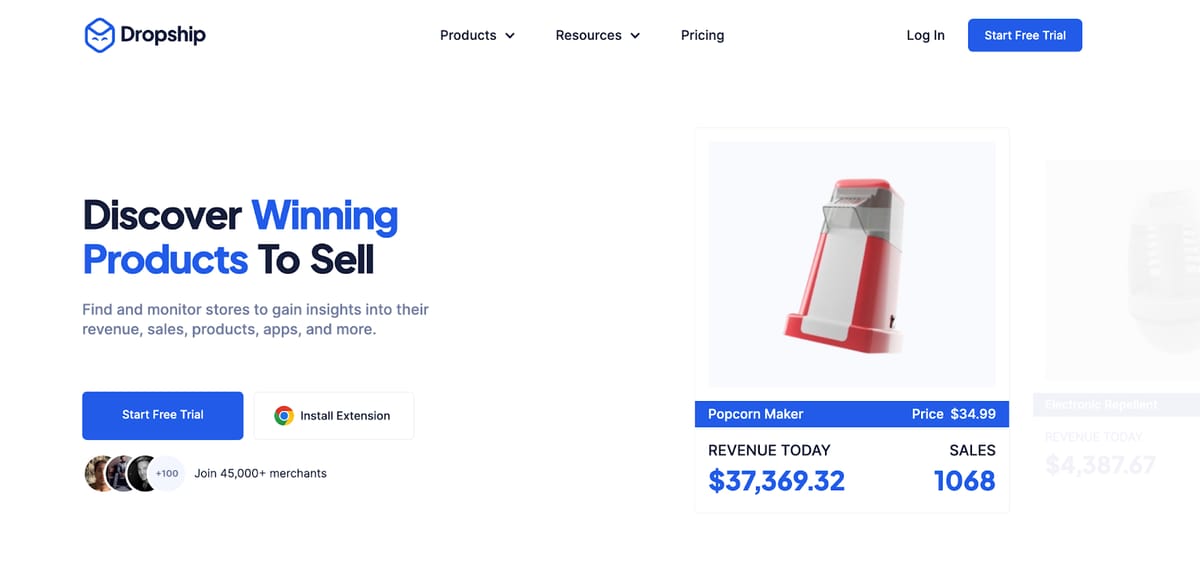Viewport: 1200px width, 566px height.
Task: Click the +100 merchants avatar badge
Action: pyautogui.click(x=167, y=473)
